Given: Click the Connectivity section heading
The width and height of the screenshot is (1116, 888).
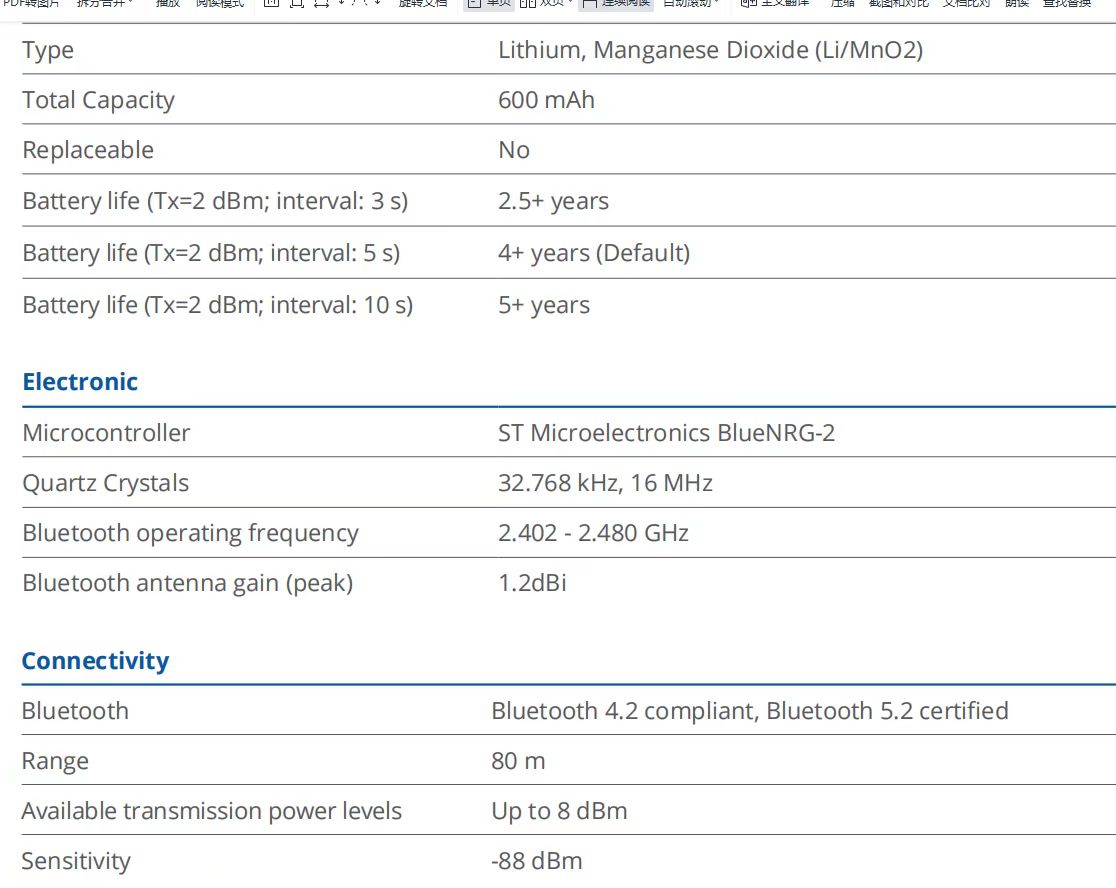Looking at the screenshot, I should click(95, 661).
